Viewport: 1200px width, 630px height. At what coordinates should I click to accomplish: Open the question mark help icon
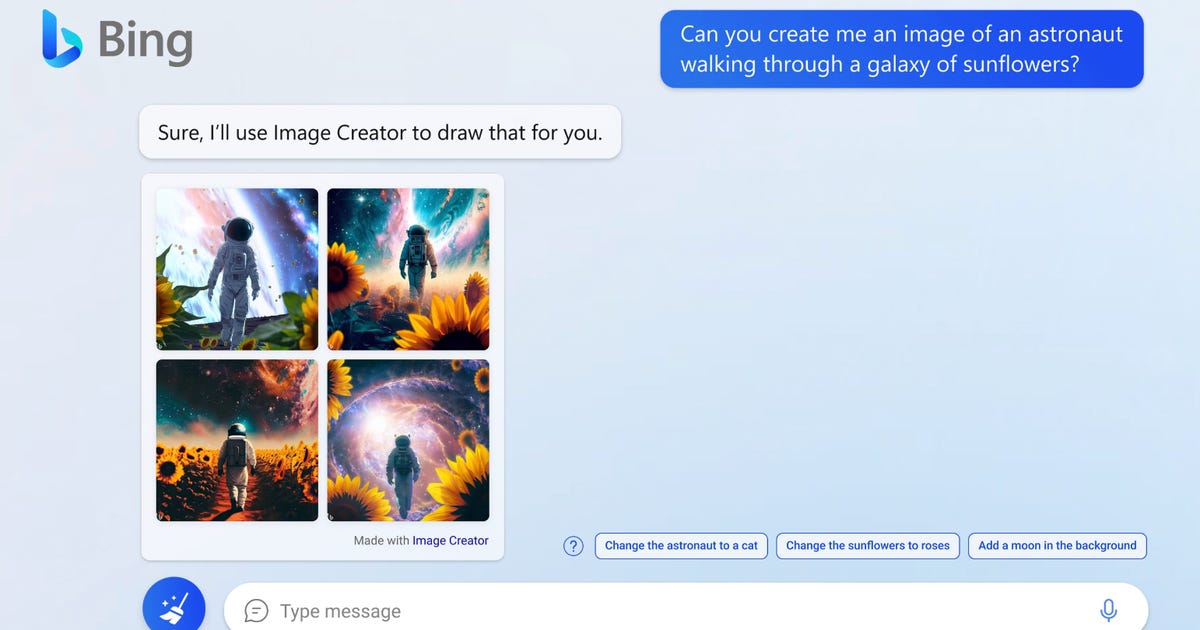[x=572, y=546]
